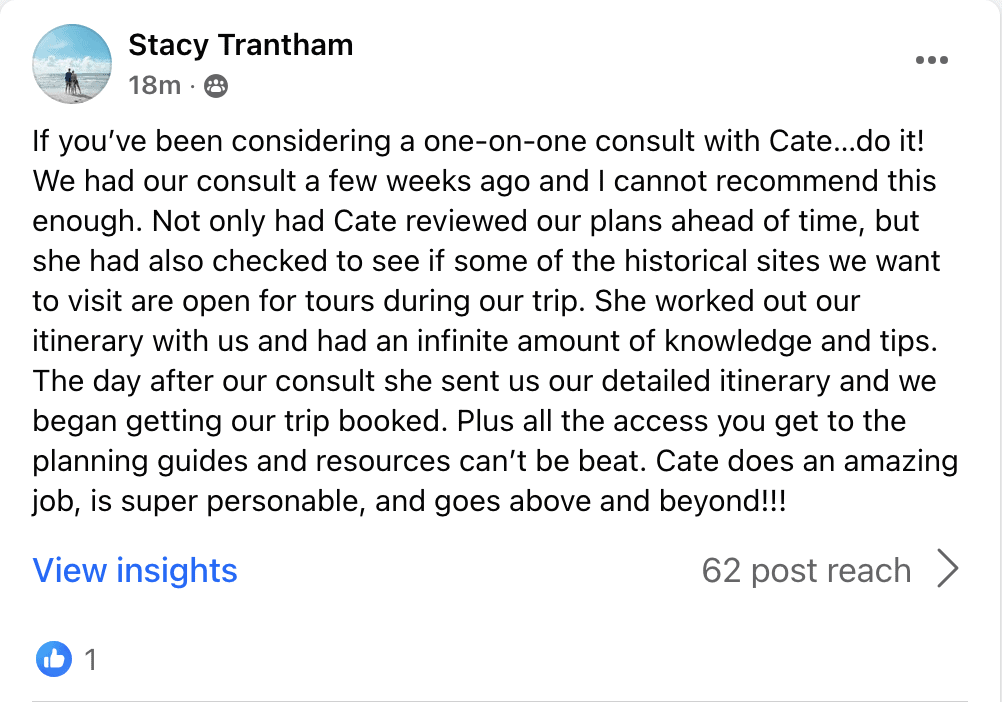Click the blue thumbs-up reaction icon
Viewport: 1002px width, 702px height.
(54, 658)
